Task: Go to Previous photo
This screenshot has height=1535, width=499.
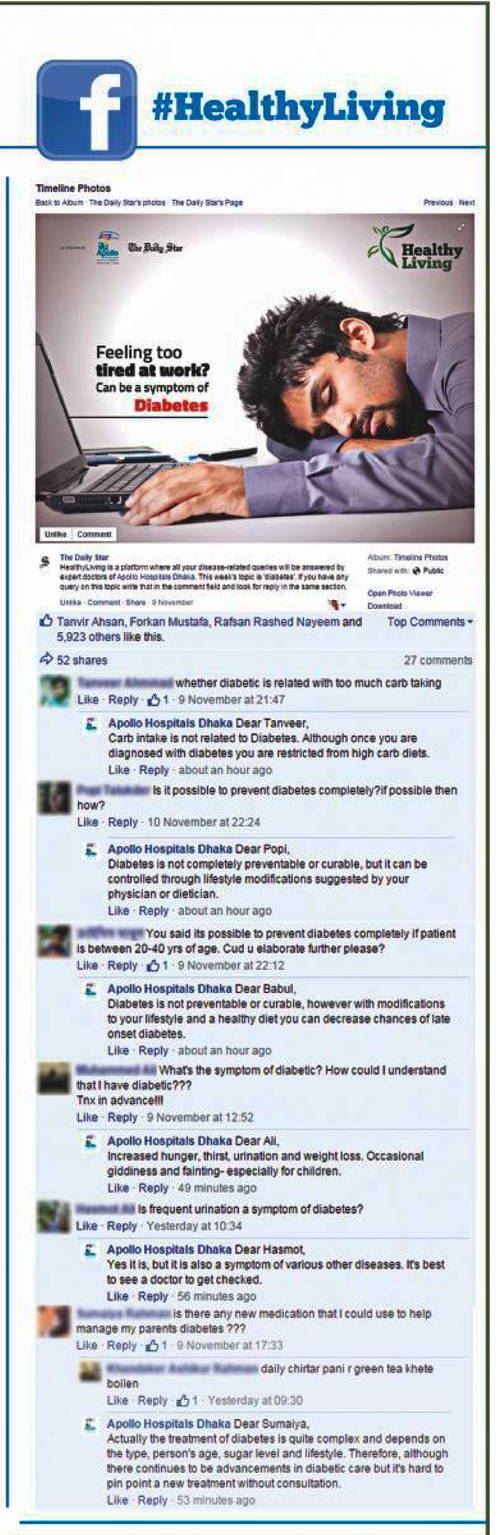Action: [438, 202]
